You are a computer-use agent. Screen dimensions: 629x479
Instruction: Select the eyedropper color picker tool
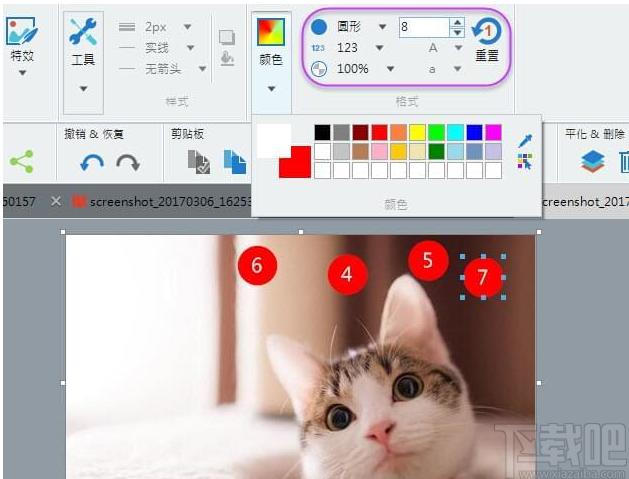[x=525, y=140]
